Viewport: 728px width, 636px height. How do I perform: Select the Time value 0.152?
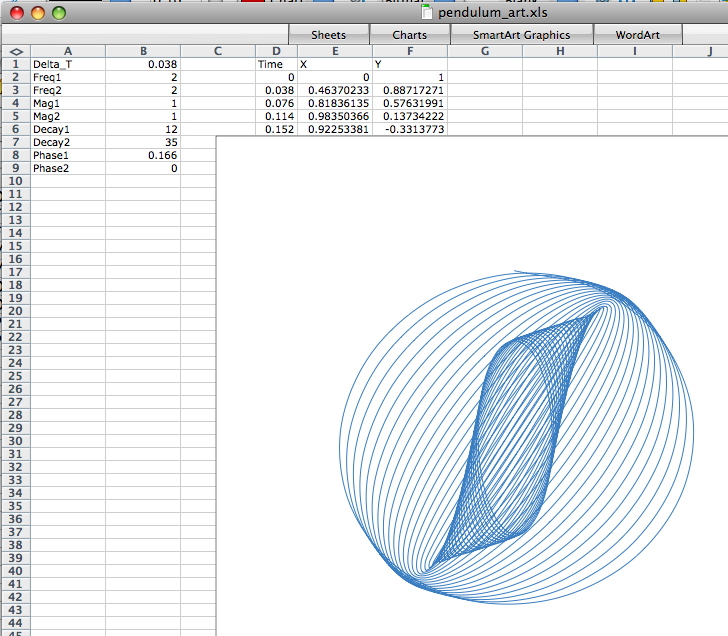(276, 129)
